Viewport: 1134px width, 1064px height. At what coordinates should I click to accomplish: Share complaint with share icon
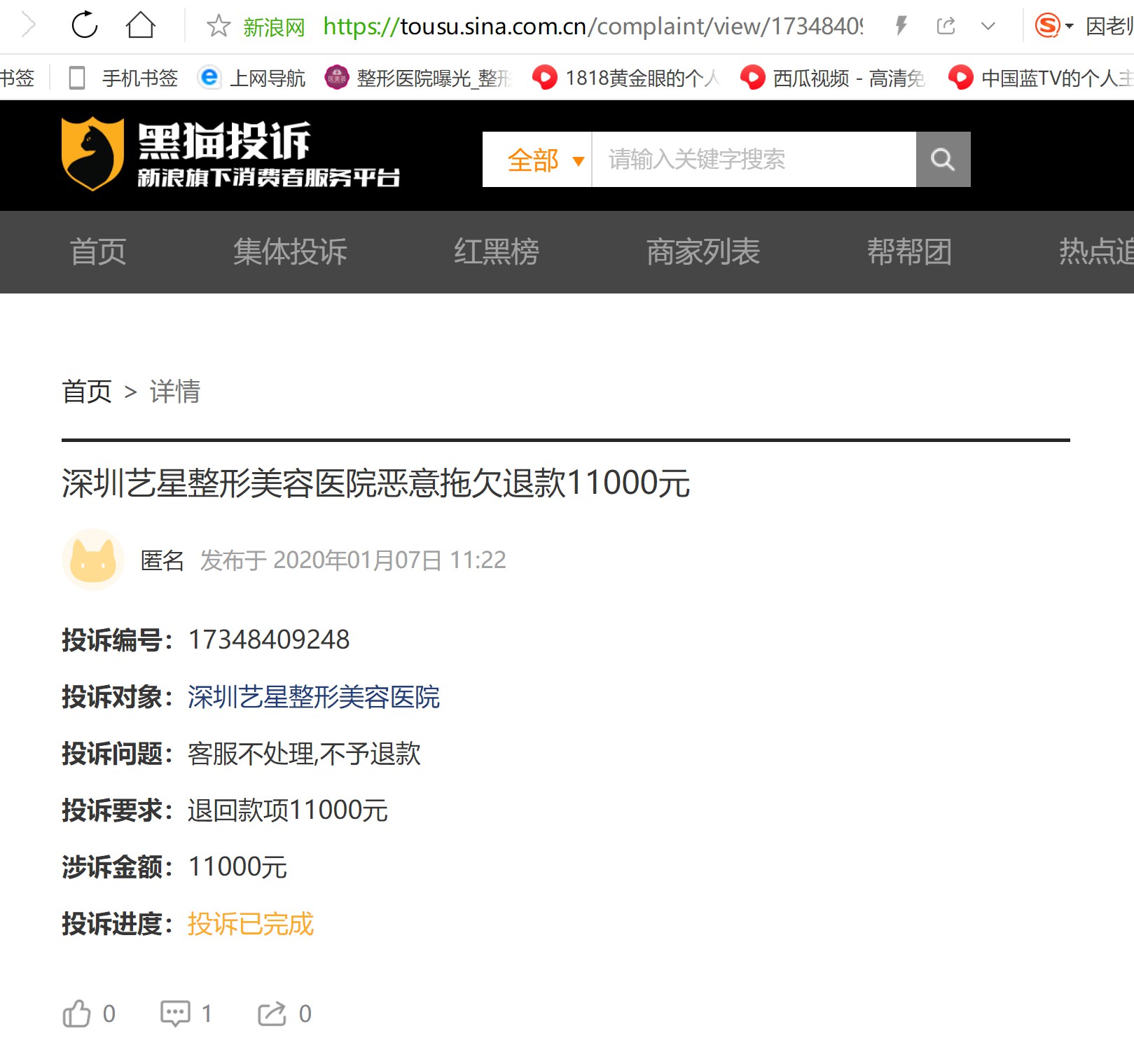pos(272,1014)
